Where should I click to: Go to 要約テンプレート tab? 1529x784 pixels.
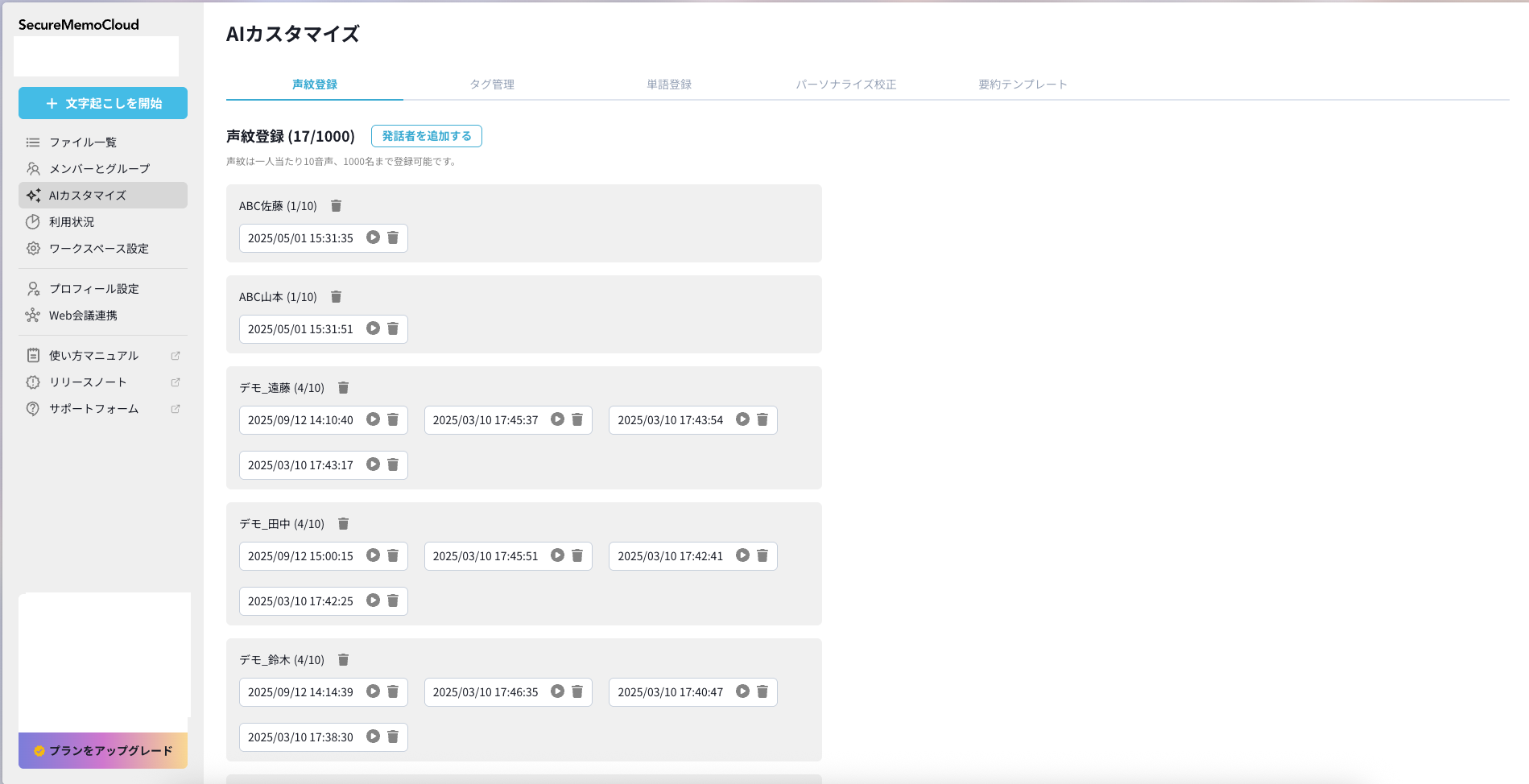pos(1023,85)
